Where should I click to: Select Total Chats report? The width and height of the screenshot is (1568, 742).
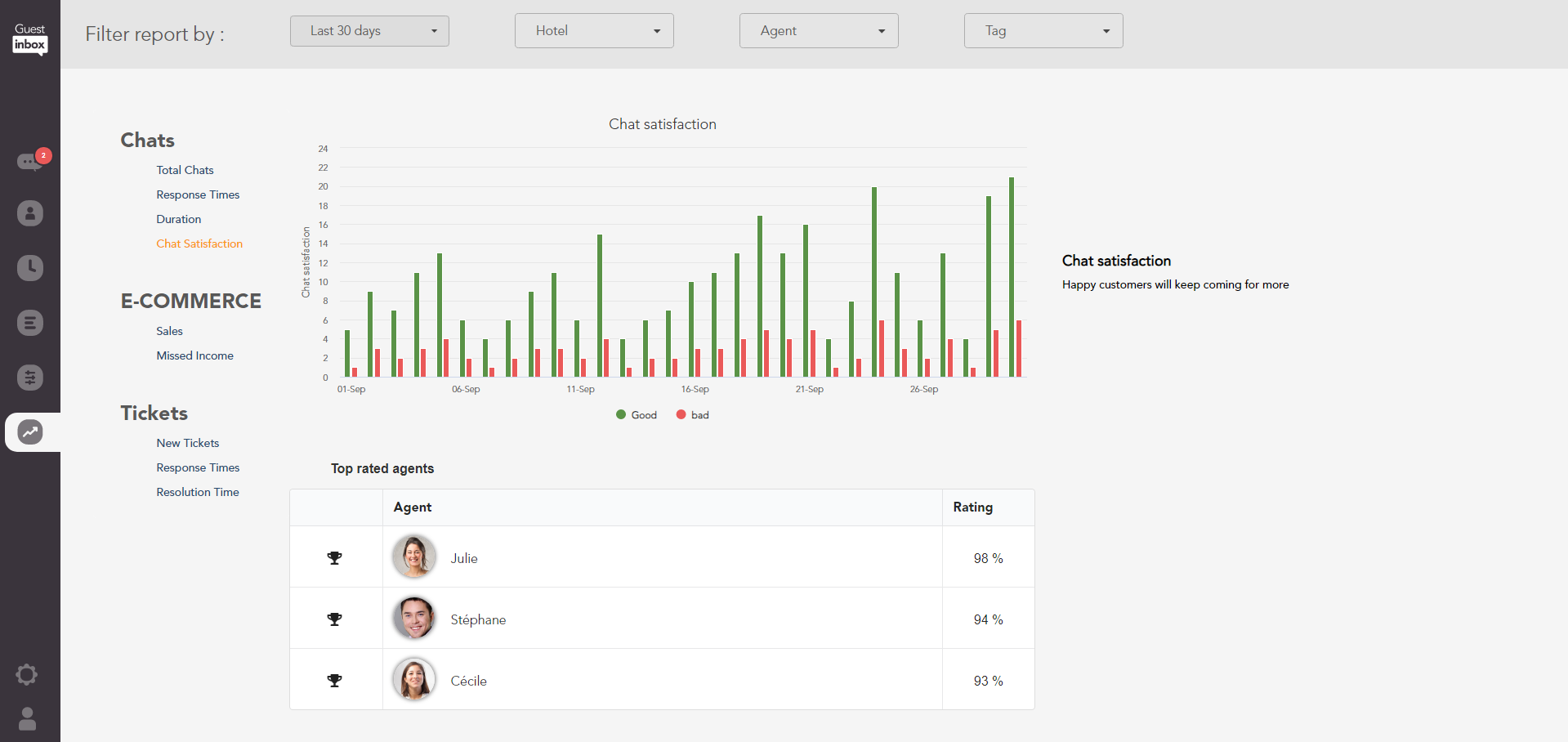tap(185, 170)
